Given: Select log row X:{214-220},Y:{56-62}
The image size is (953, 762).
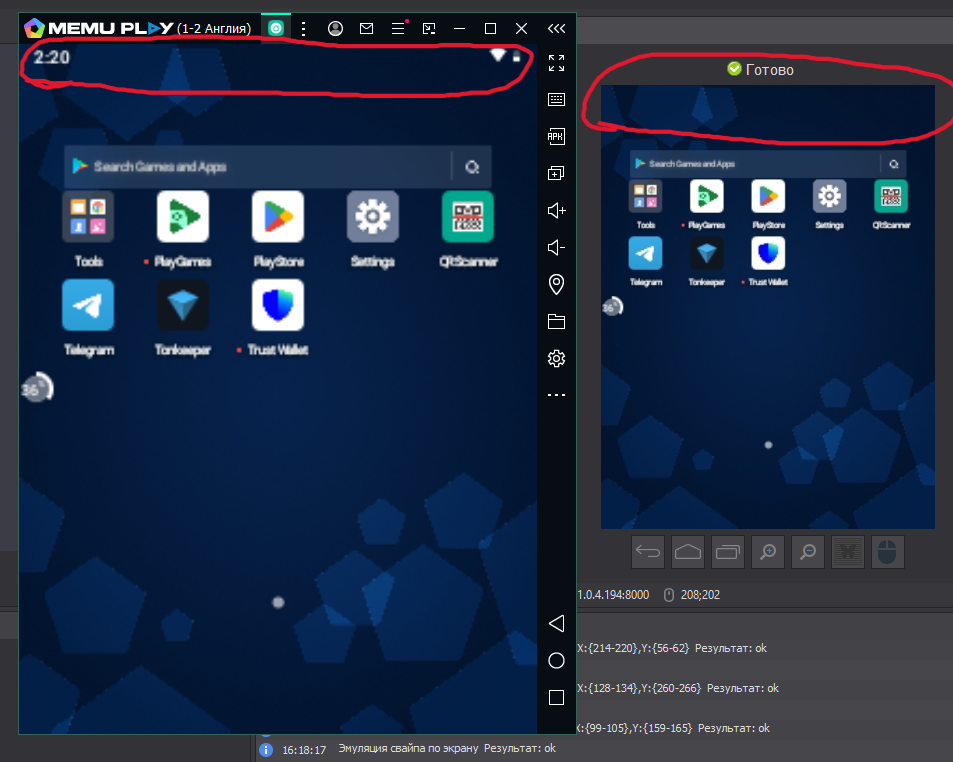Looking at the screenshot, I should tap(672, 648).
